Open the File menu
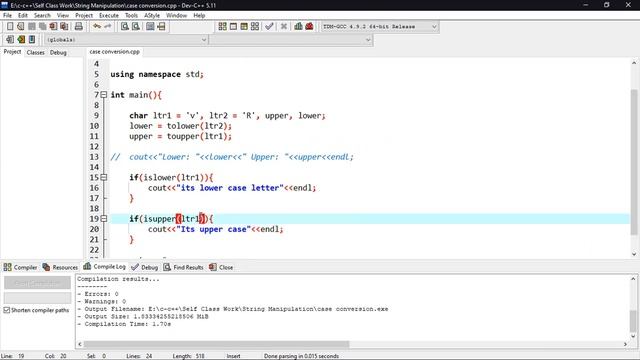Viewport: 640px width, 360px height. (7, 16)
